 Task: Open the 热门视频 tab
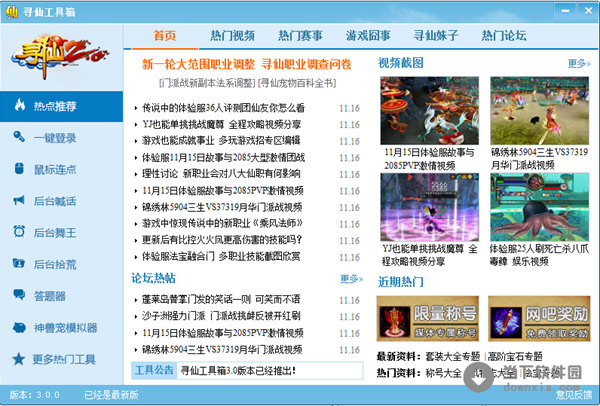coord(232,36)
